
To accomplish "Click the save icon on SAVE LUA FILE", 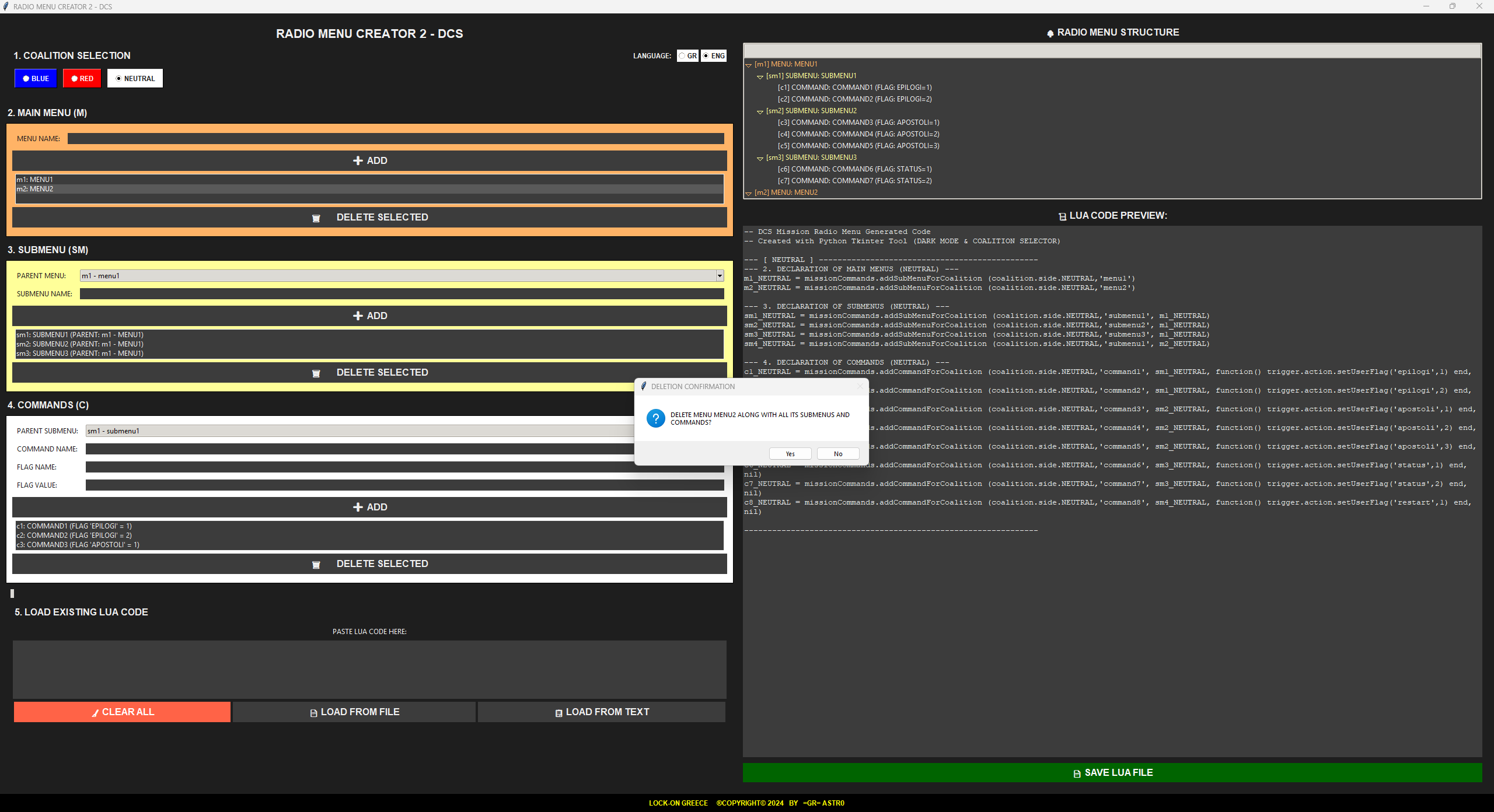I will [x=1077, y=773].
